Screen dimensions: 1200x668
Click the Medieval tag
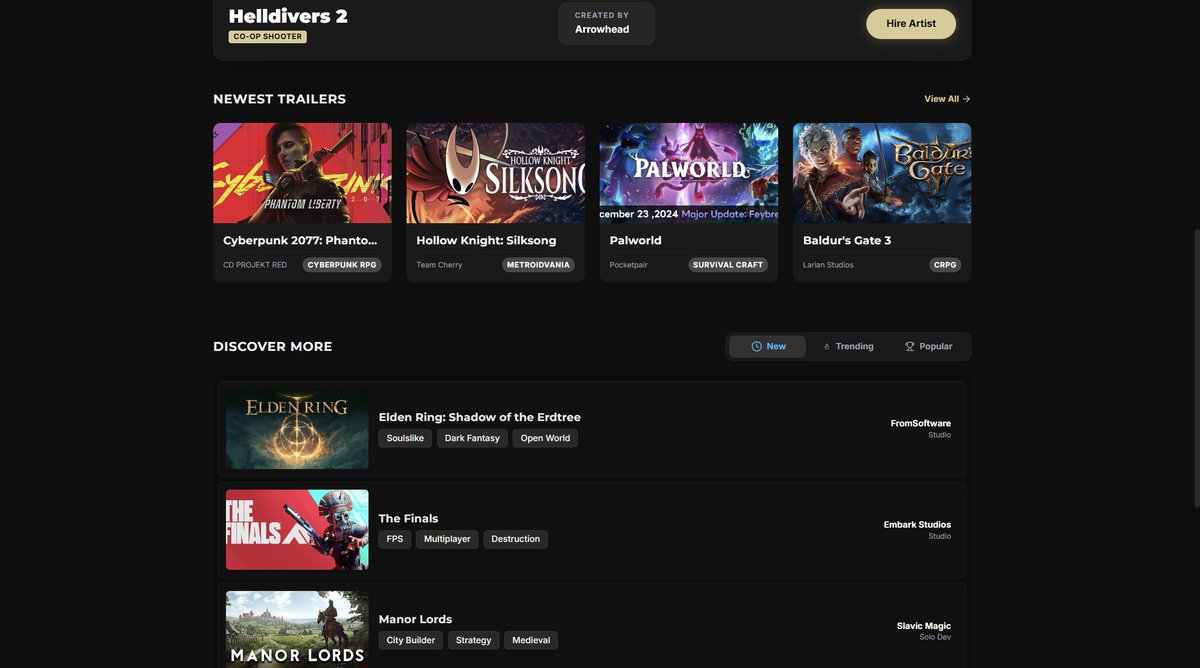[531, 640]
